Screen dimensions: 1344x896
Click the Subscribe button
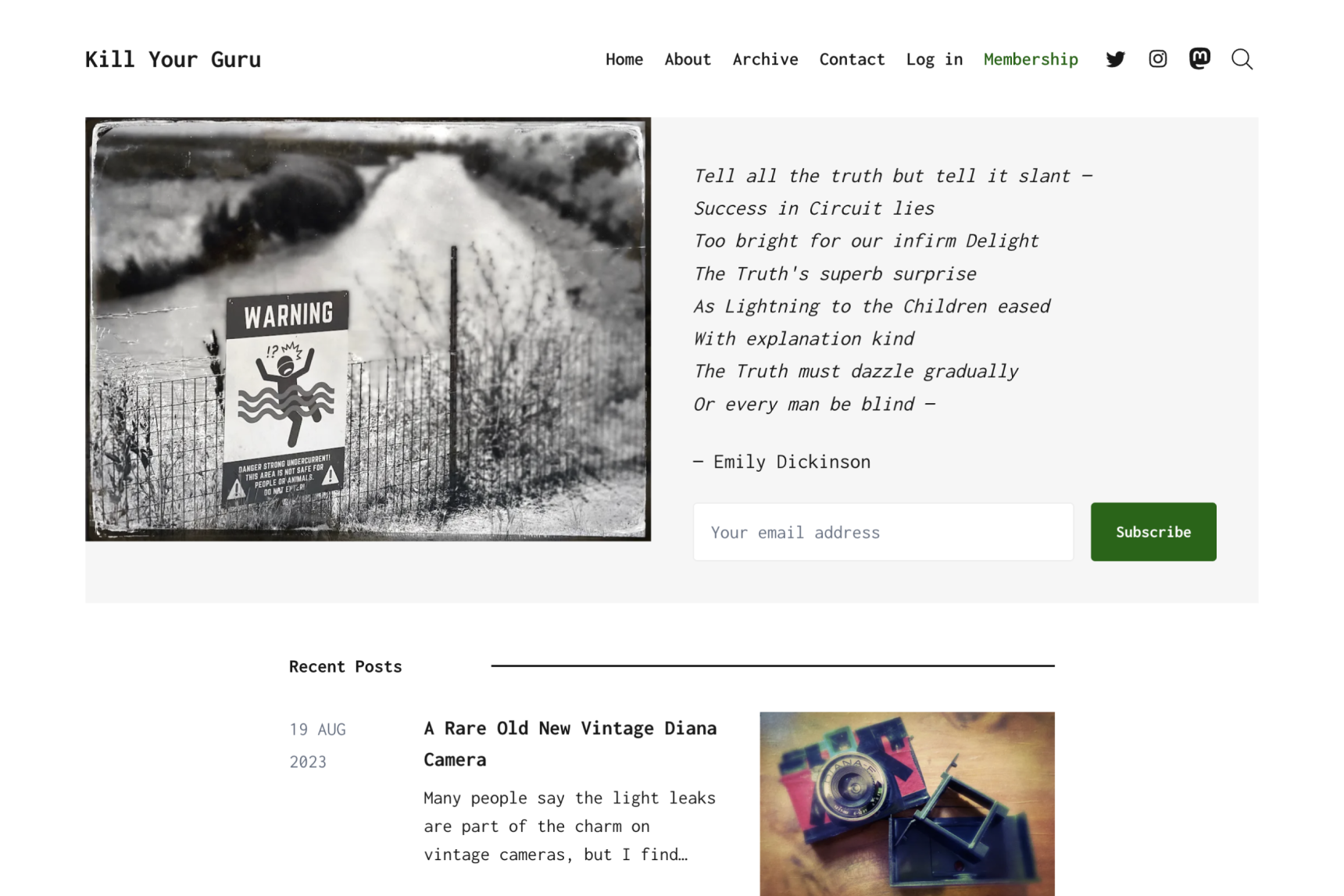click(1153, 532)
